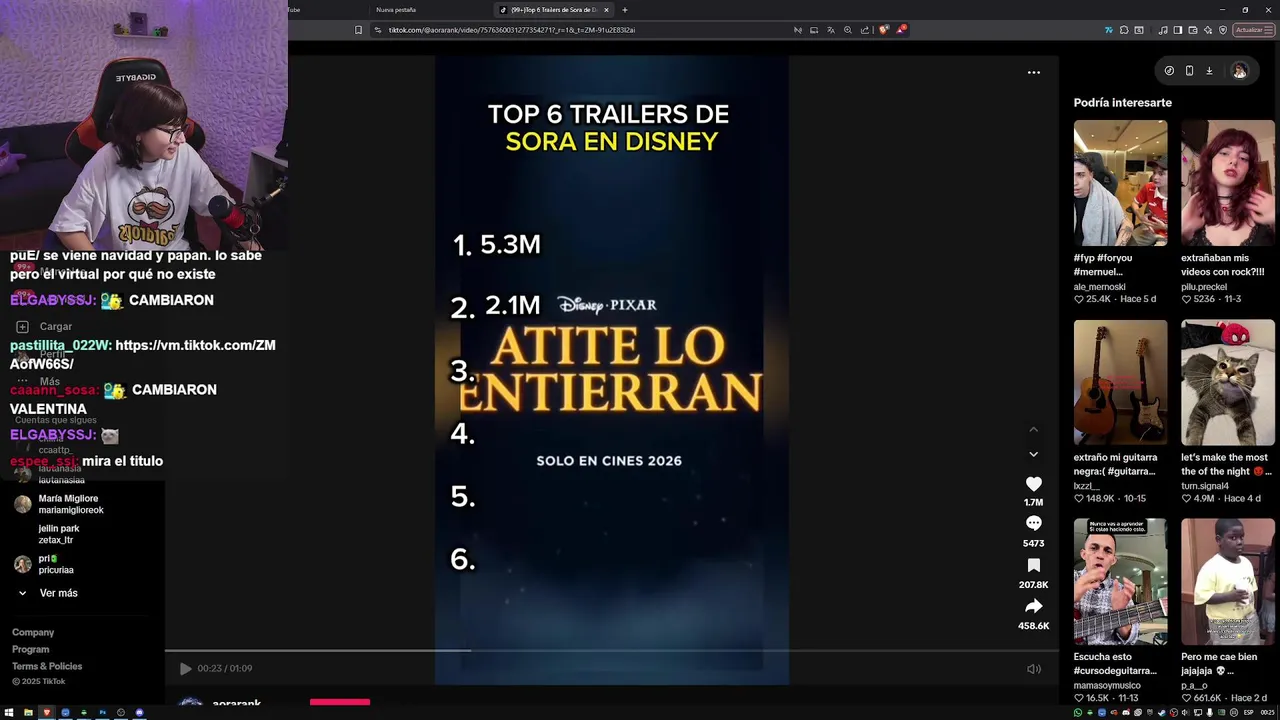Image resolution: width=1280 pixels, height=720 pixels.
Task: Open the profile avatar menu
Action: pyautogui.click(x=1240, y=70)
